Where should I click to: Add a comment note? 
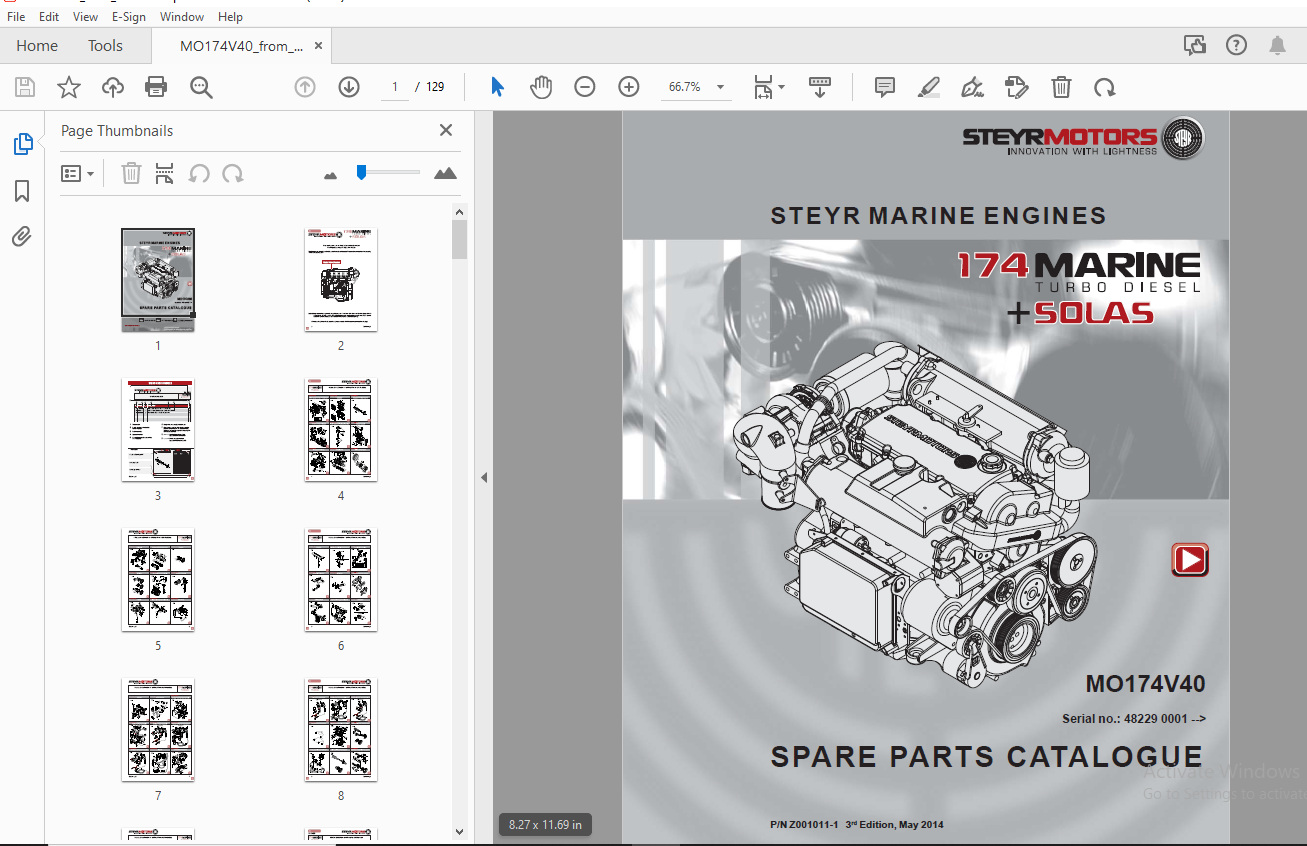click(885, 87)
